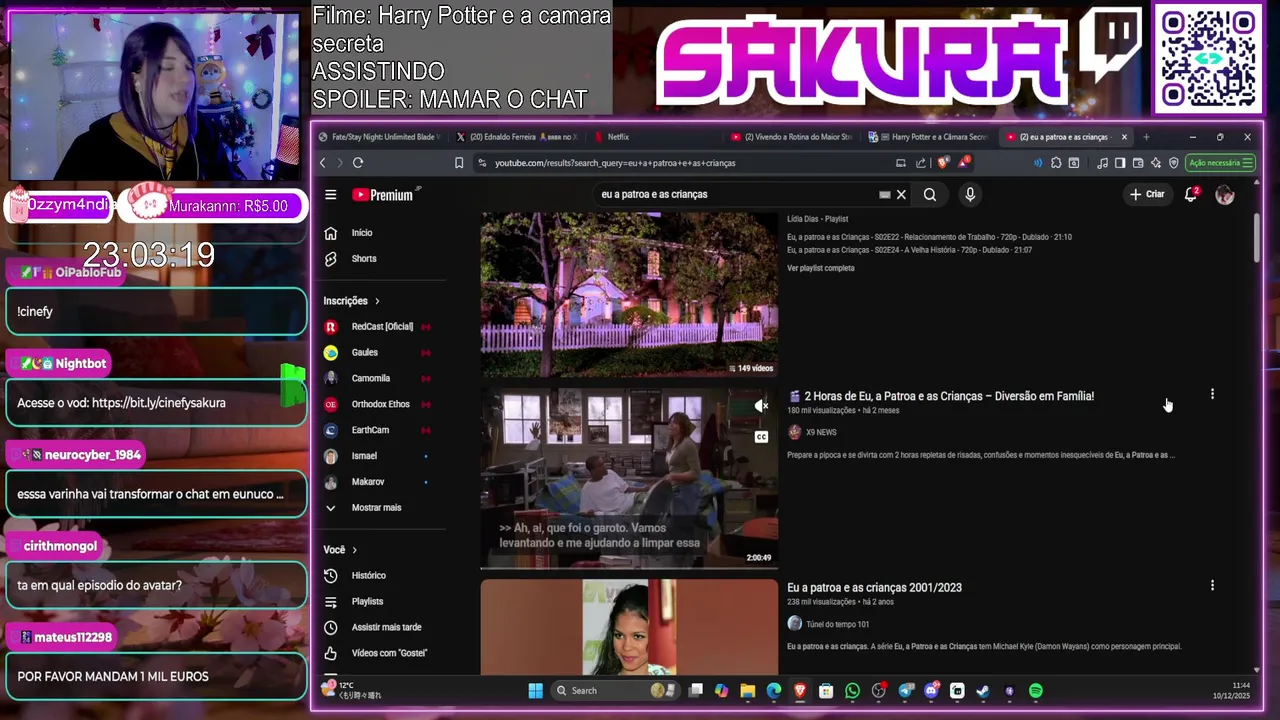
Task: Open Eu a patroa e as crianças 2001/2023 title
Action: coord(874,588)
